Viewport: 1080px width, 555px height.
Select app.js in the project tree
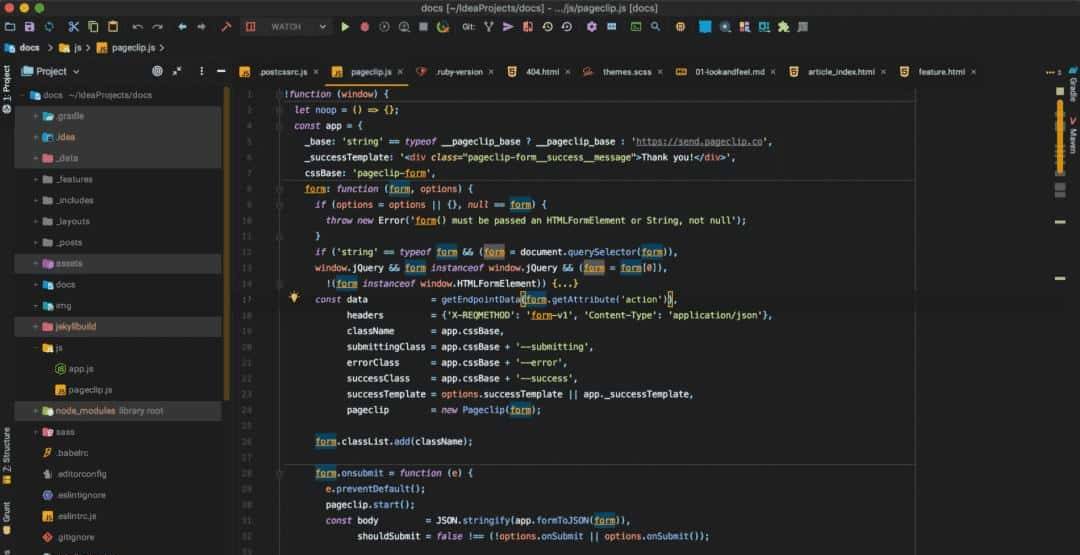pyautogui.click(x=81, y=369)
